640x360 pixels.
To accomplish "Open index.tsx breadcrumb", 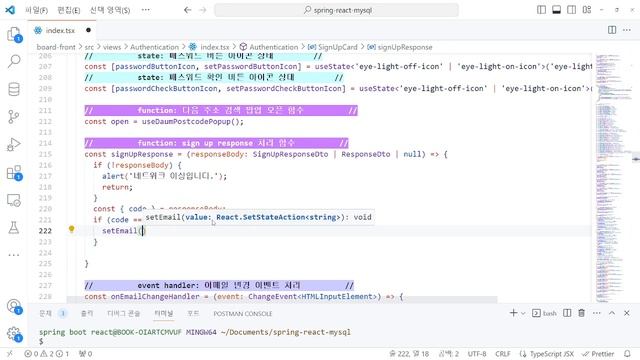I will (x=209, y=47).
